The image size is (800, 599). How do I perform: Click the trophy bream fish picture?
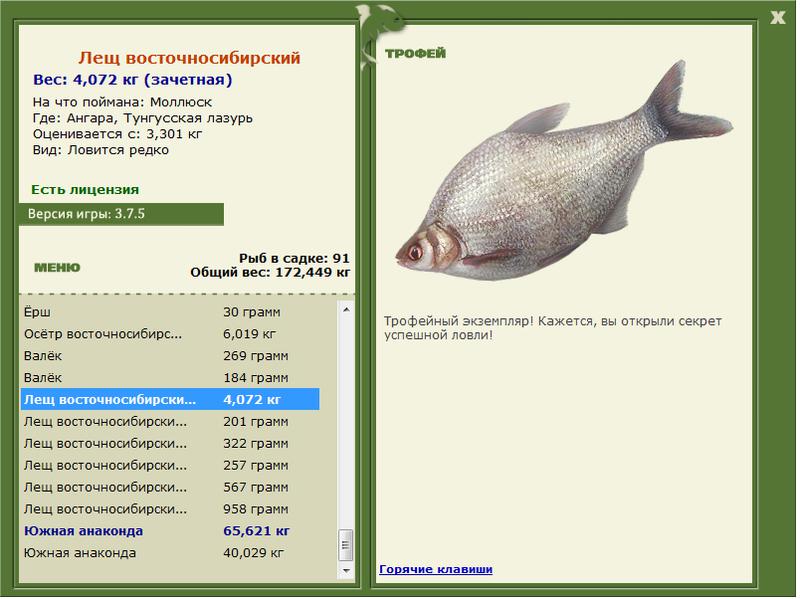coord(564,171)
